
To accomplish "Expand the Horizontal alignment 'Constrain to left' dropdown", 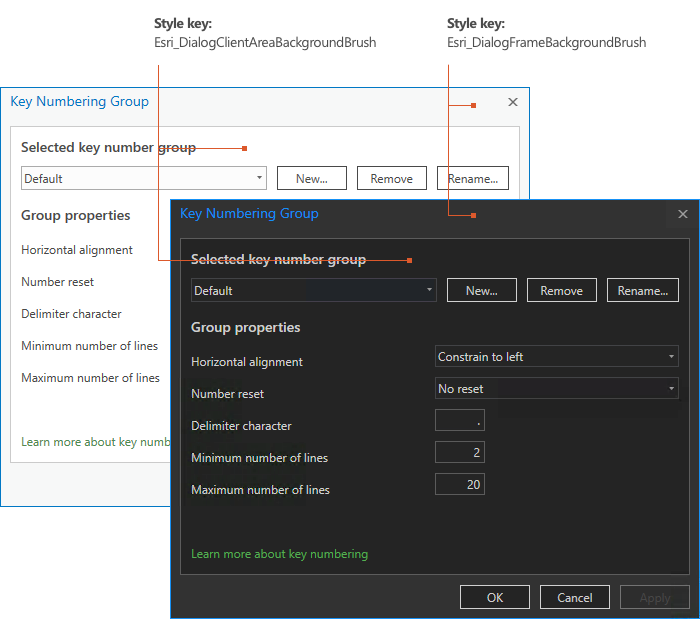I will [557, 357].
